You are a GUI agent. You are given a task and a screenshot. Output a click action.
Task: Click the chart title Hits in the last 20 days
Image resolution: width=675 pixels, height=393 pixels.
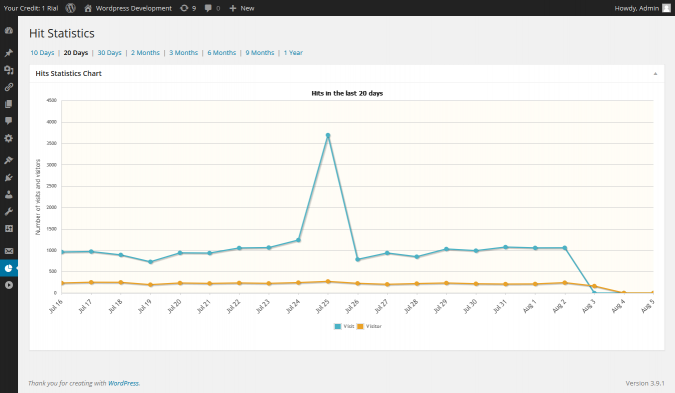[x=347, y=93]
